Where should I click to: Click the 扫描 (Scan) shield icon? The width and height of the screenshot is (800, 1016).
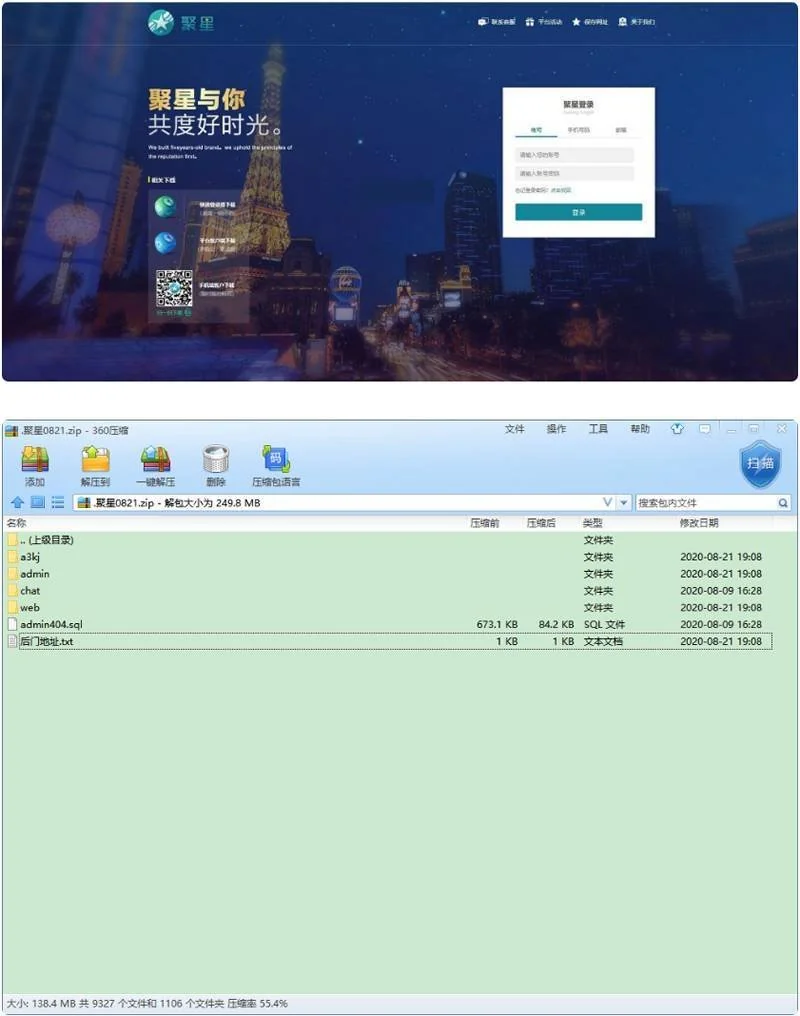pyautogui.click(x=759, y=464)
